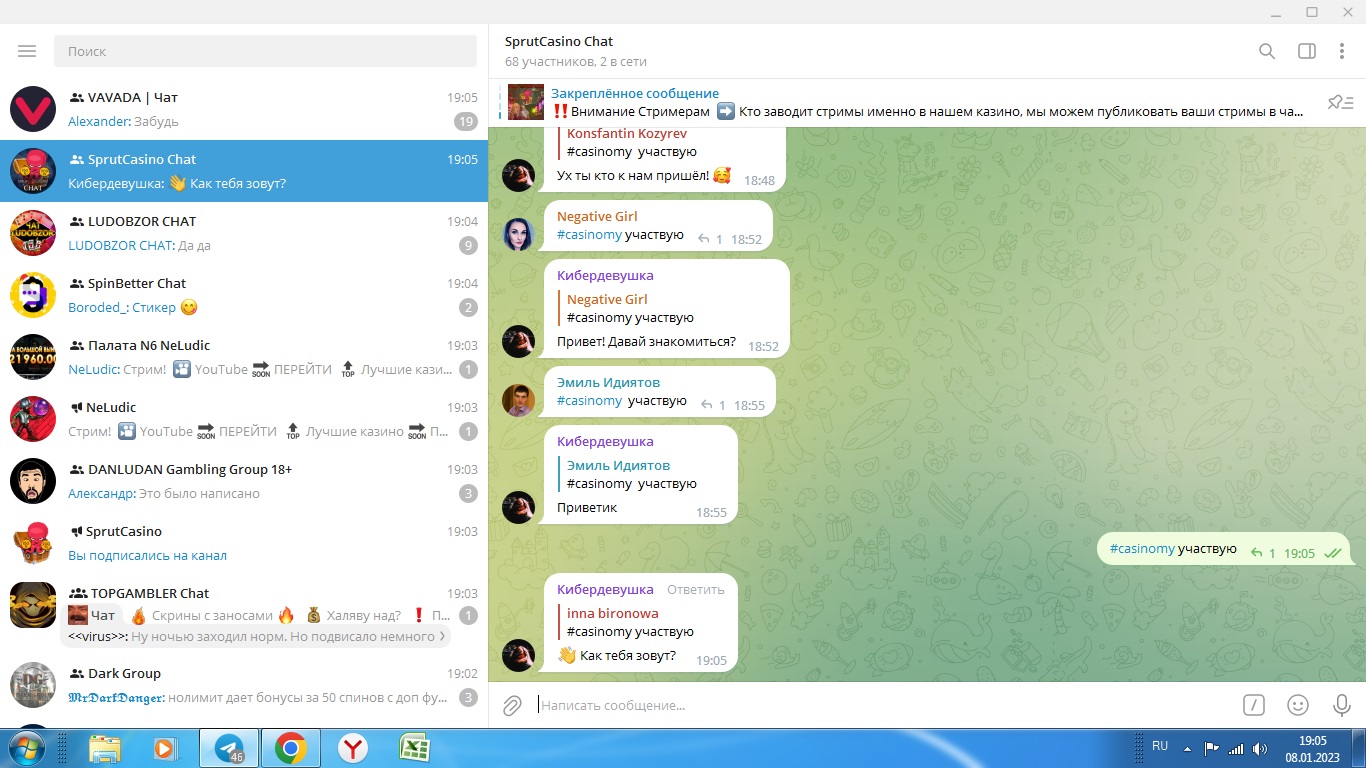Open the Dark Group conversation
1366x768 pixels.
244,685
